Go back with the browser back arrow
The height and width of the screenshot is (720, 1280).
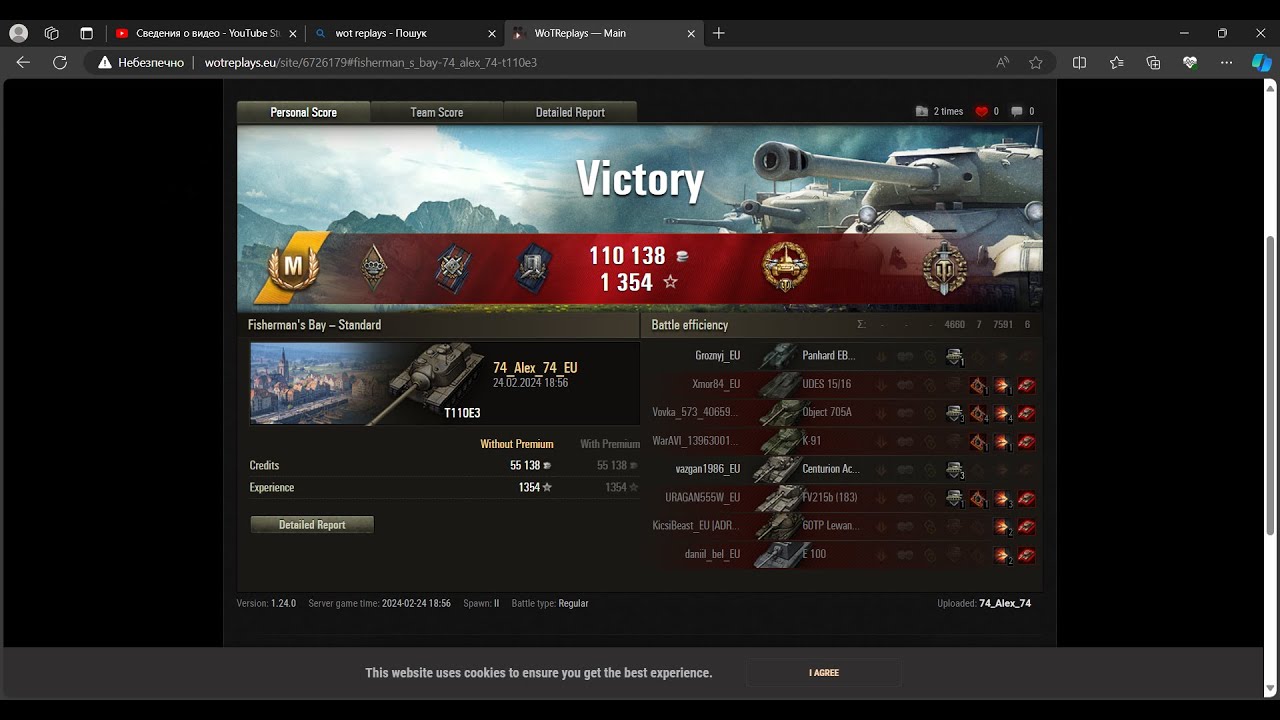[x=23, y=62]
